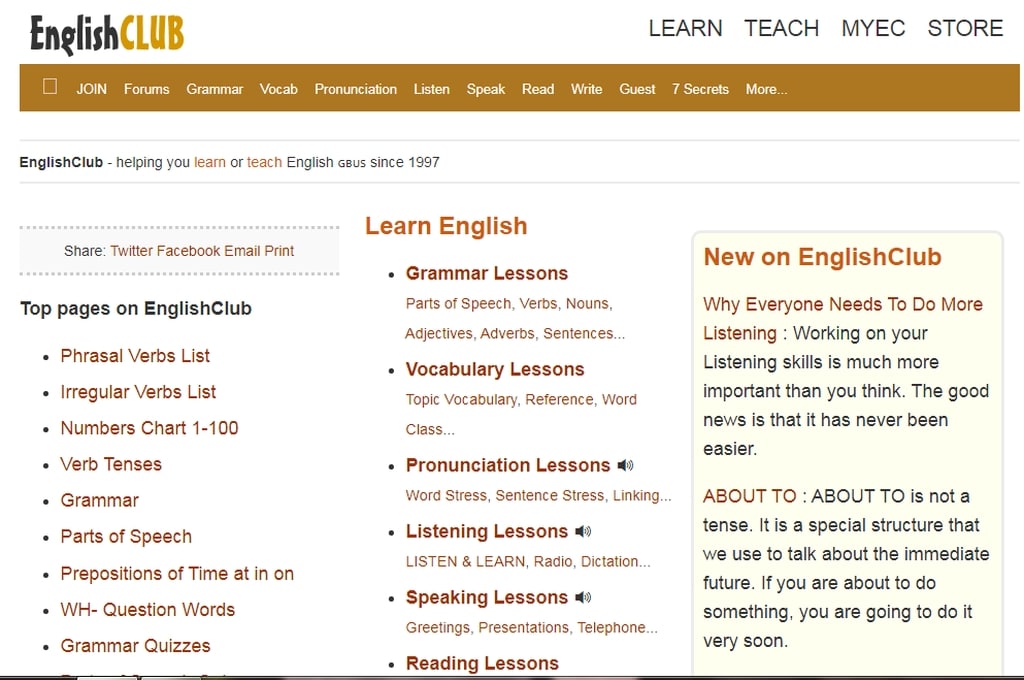This screenshot has width=1024, height=680.
Task: Click the home icon in the navigation bar
Action: [49, 88]
